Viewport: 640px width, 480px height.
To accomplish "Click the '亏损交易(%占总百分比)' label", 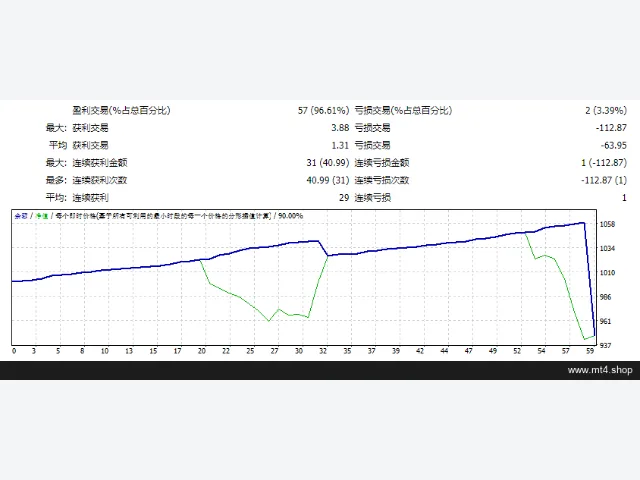I will (x=403, y=110).
